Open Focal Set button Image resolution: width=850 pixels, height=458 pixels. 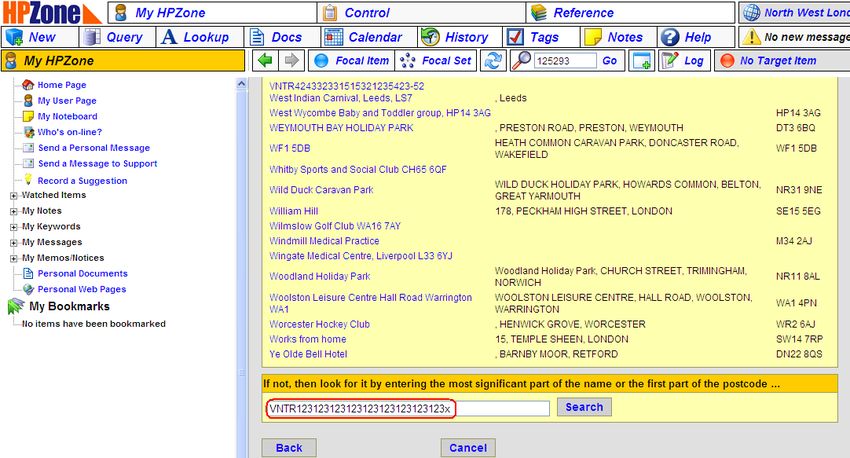point(436,61)
